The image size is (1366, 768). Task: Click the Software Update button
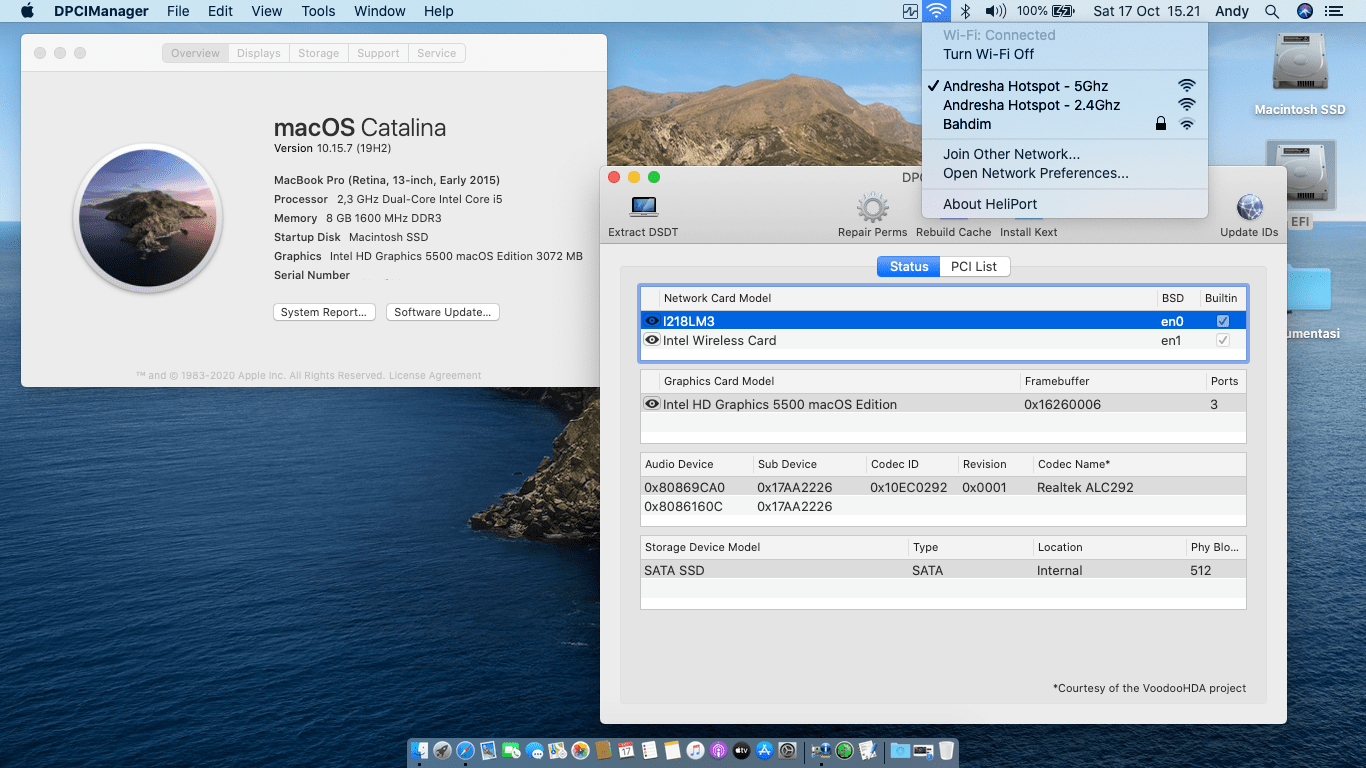(x=442, y=312)
